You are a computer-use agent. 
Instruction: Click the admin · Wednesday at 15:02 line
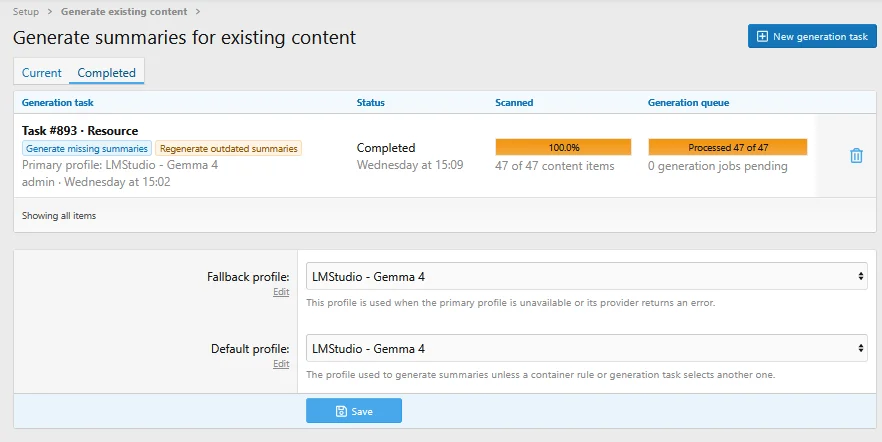point(96,182)
